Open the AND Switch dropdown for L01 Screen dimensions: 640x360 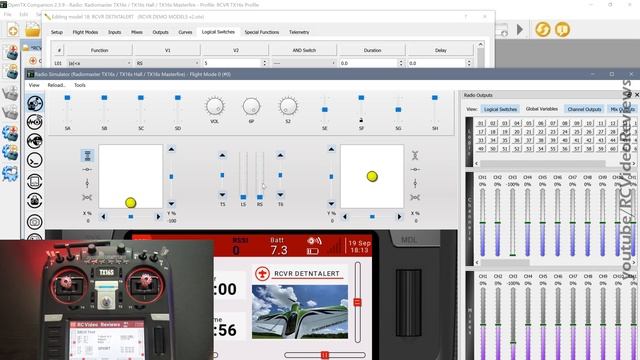304,63
